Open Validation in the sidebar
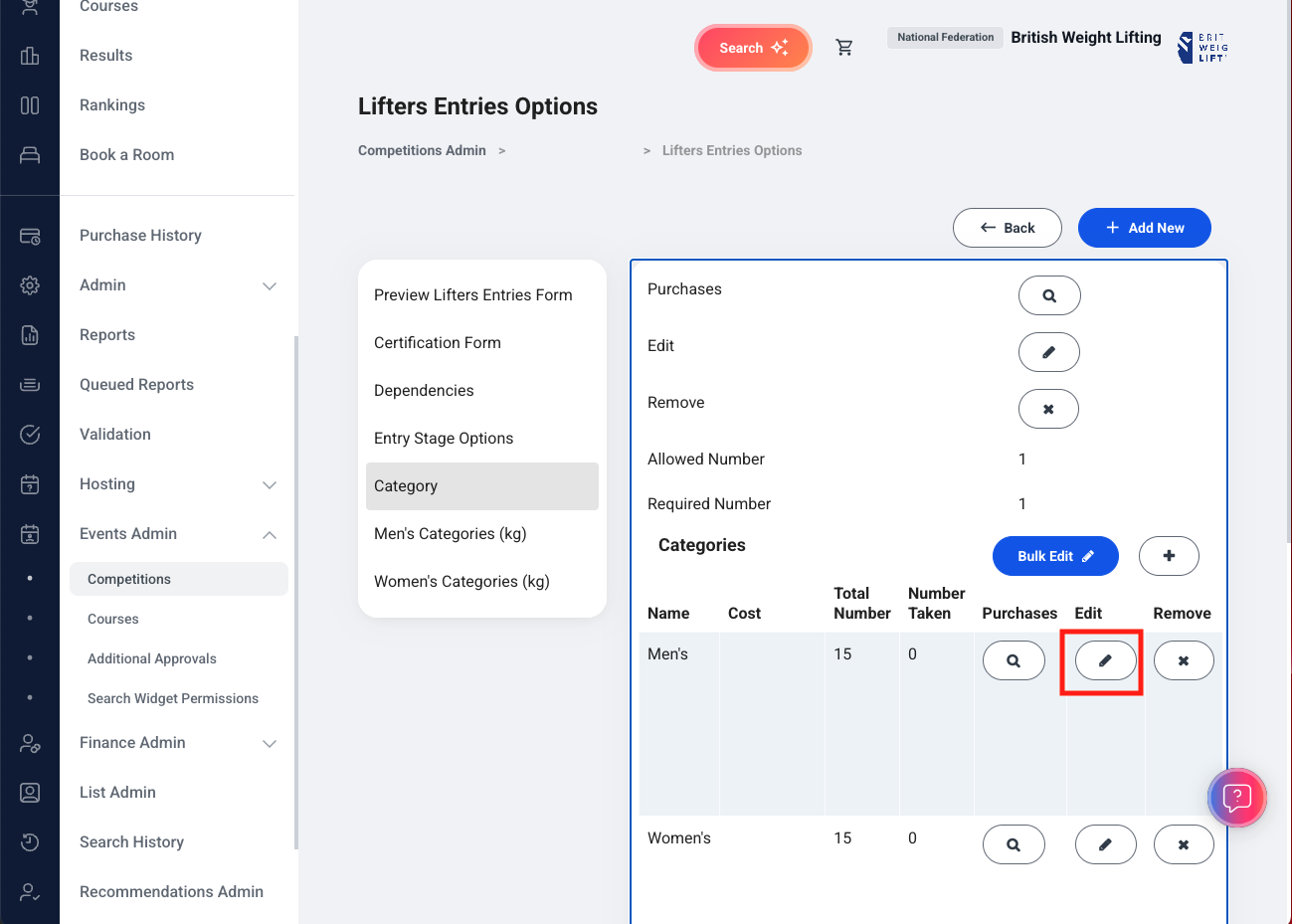This screenshot has width=1292, height=924. pos(115,435)
